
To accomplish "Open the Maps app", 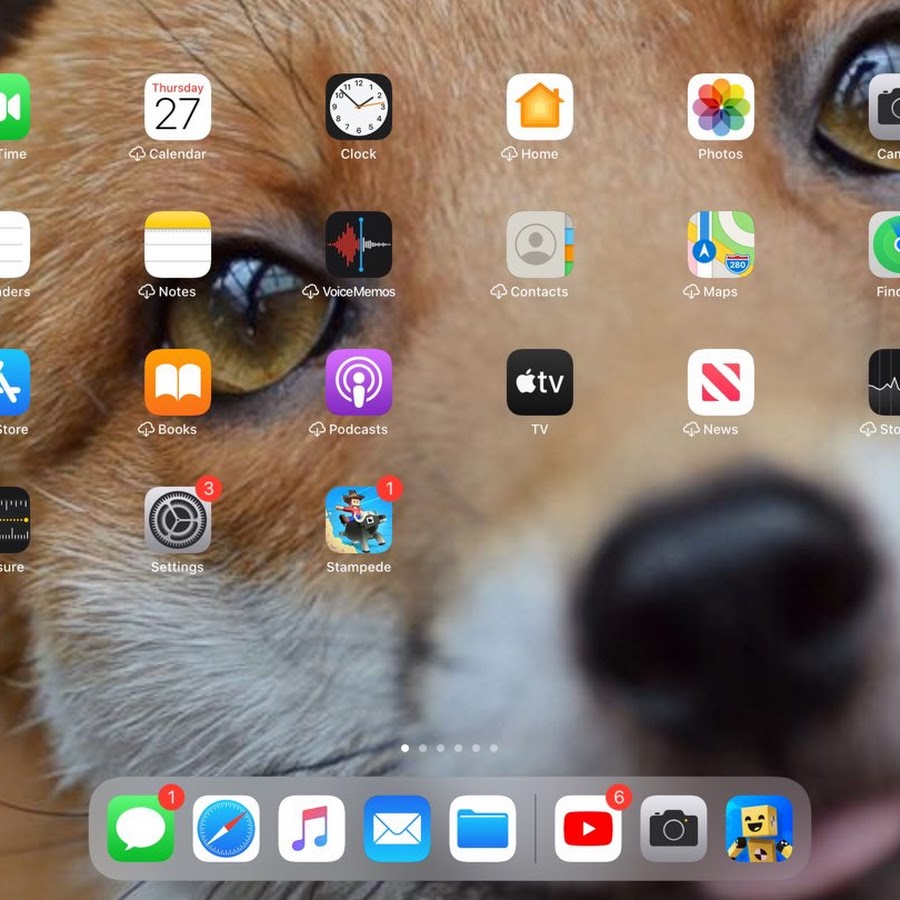I will [x=721, y=245].
